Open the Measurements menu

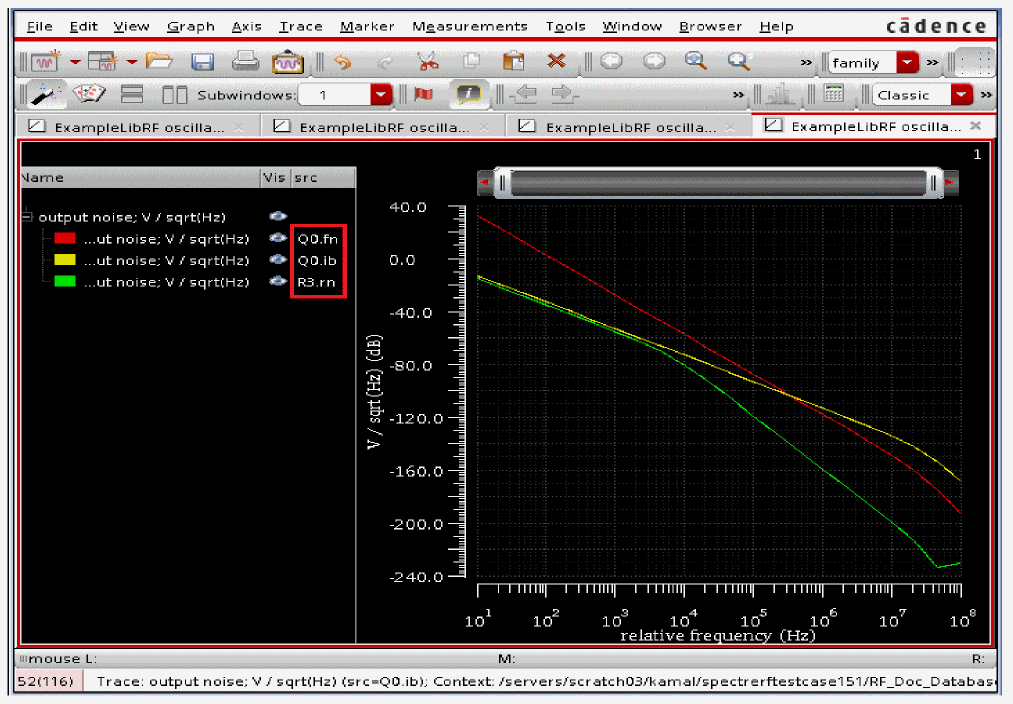point(469,26)
